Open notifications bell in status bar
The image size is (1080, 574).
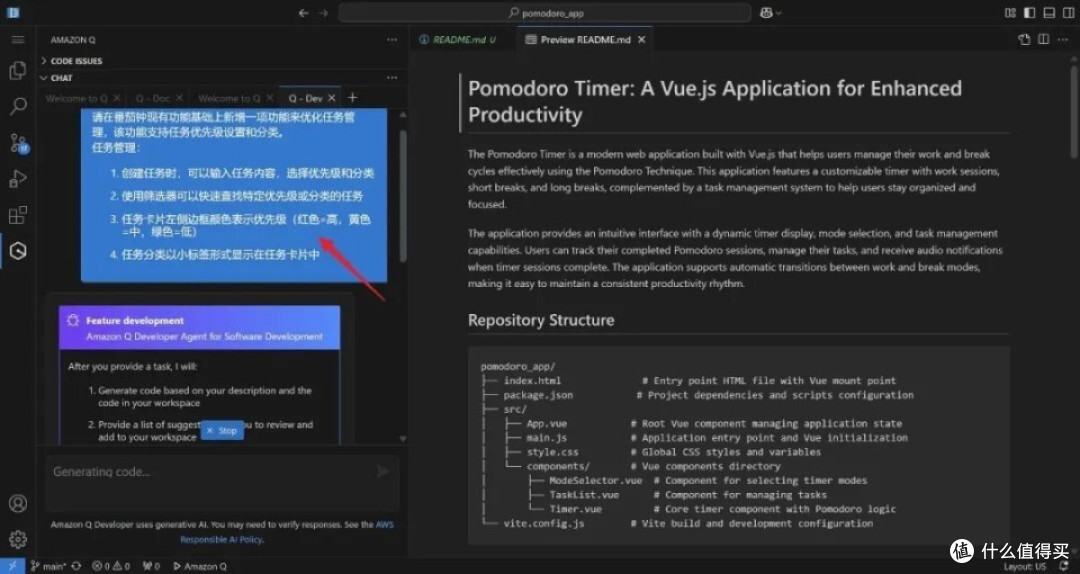click(1063, 566)
